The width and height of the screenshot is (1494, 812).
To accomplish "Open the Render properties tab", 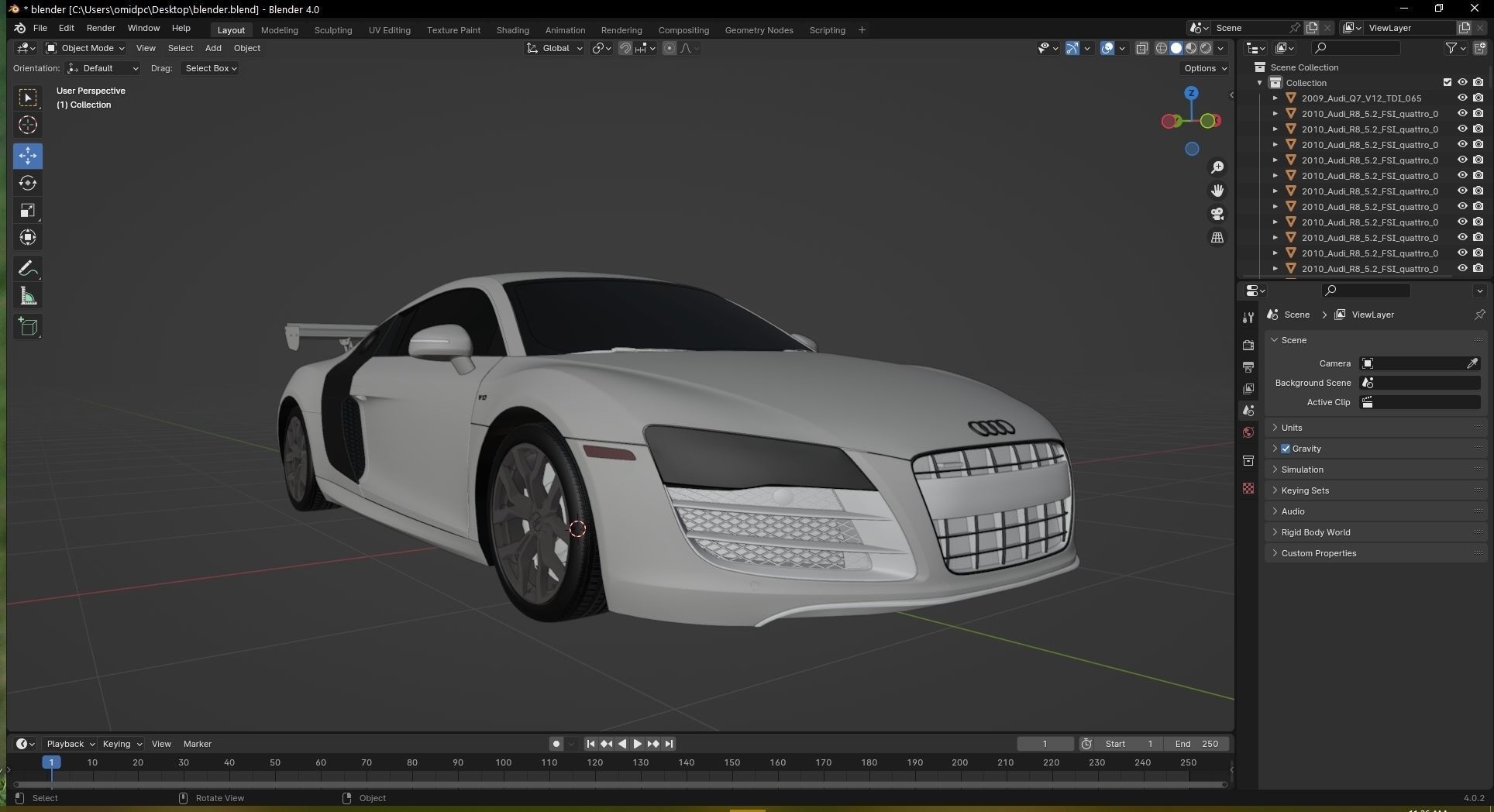I will pyautogui.click(x=1248, y=345).
